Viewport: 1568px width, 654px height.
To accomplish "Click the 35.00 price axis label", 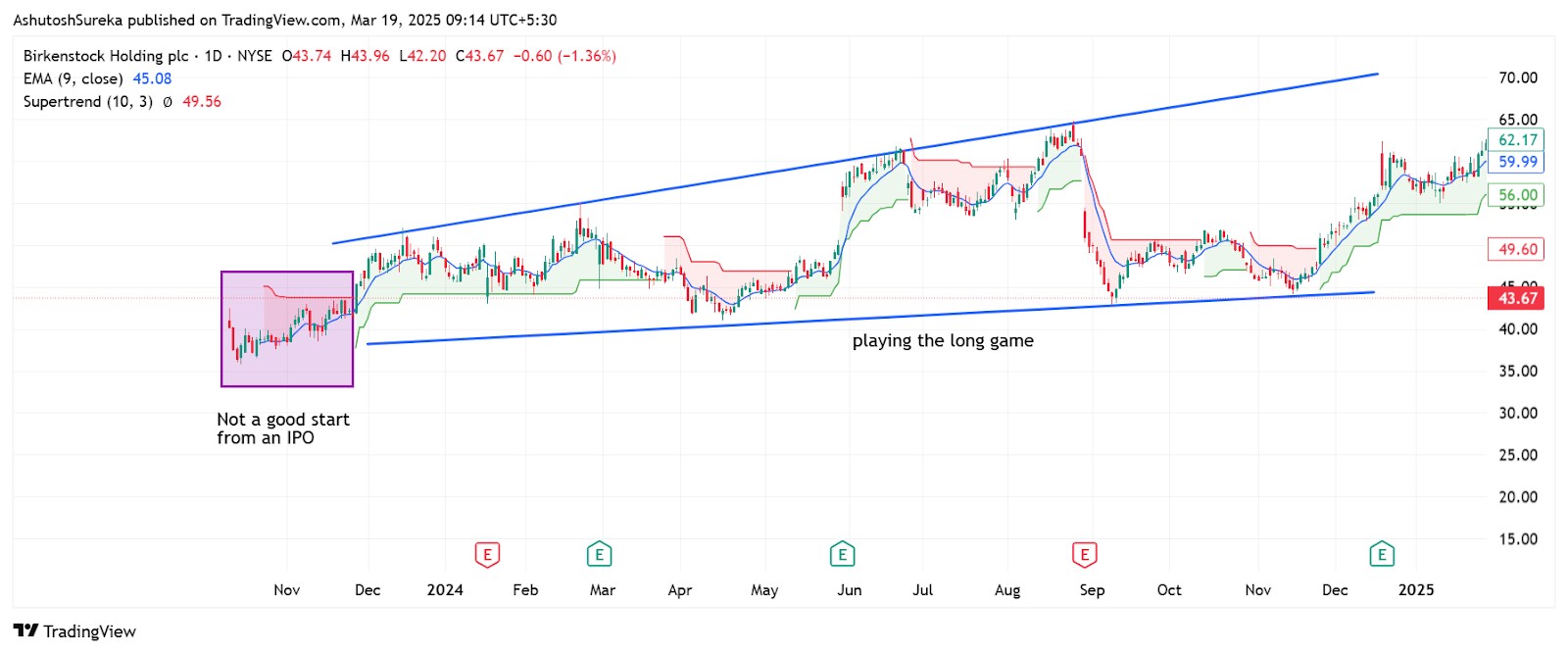I will 1518,371.
